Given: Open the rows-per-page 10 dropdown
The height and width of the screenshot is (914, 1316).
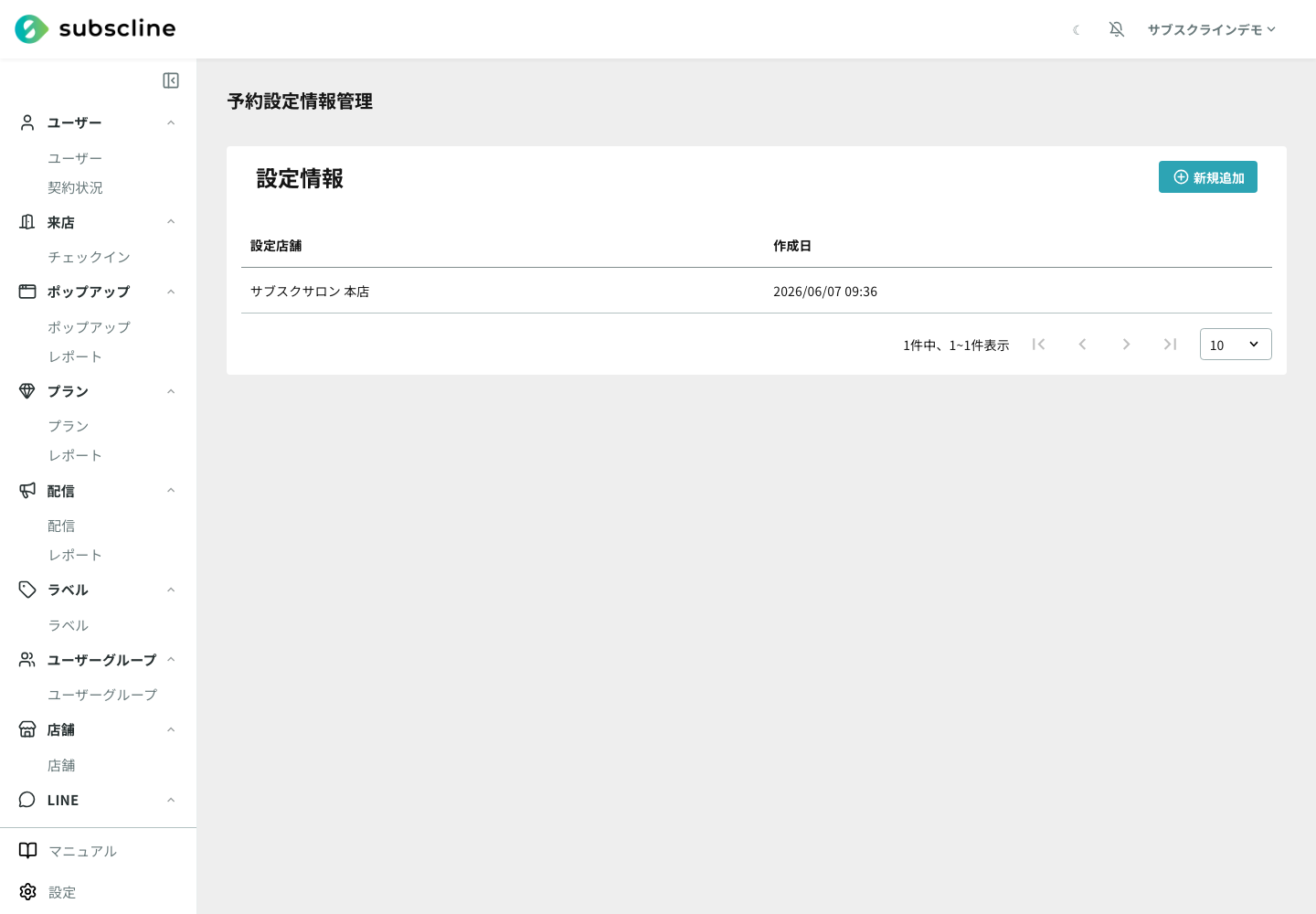Looking at the screenshot, I should [1236, 345].
